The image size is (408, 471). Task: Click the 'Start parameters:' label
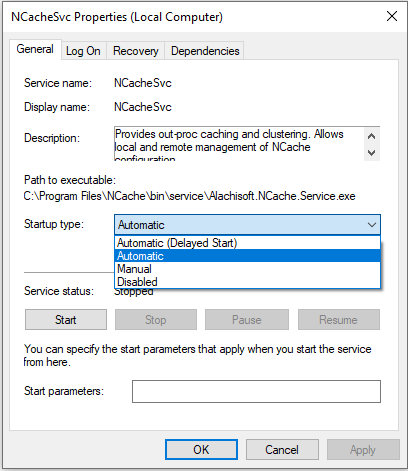pyautogui.click(x=64, y=391)
